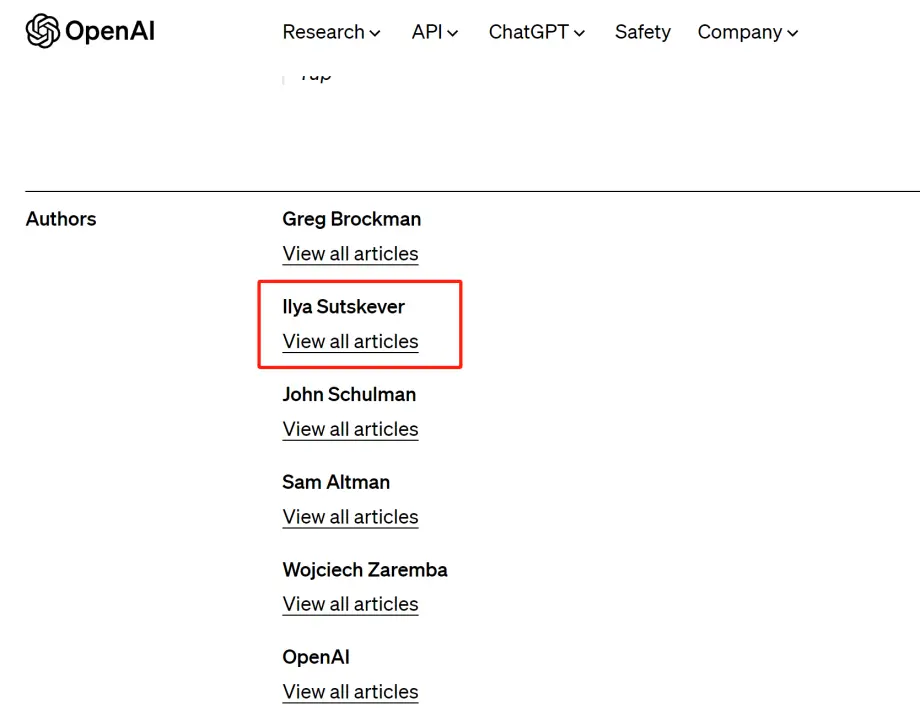Image resolution: width=920 pixels, height=720 pixels.
Task: View all articles by OpenAI author
Action: click(x=350, y=691)
